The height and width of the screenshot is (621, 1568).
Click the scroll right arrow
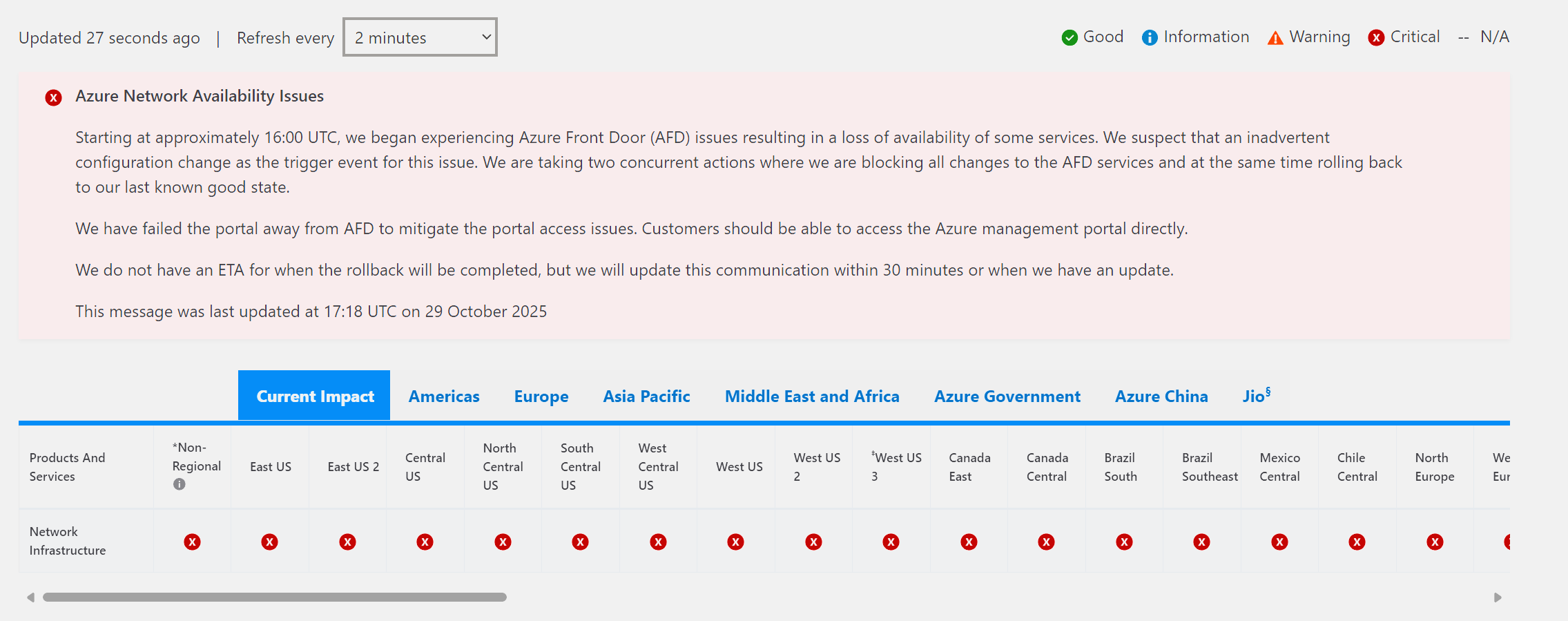(1498, 597)
